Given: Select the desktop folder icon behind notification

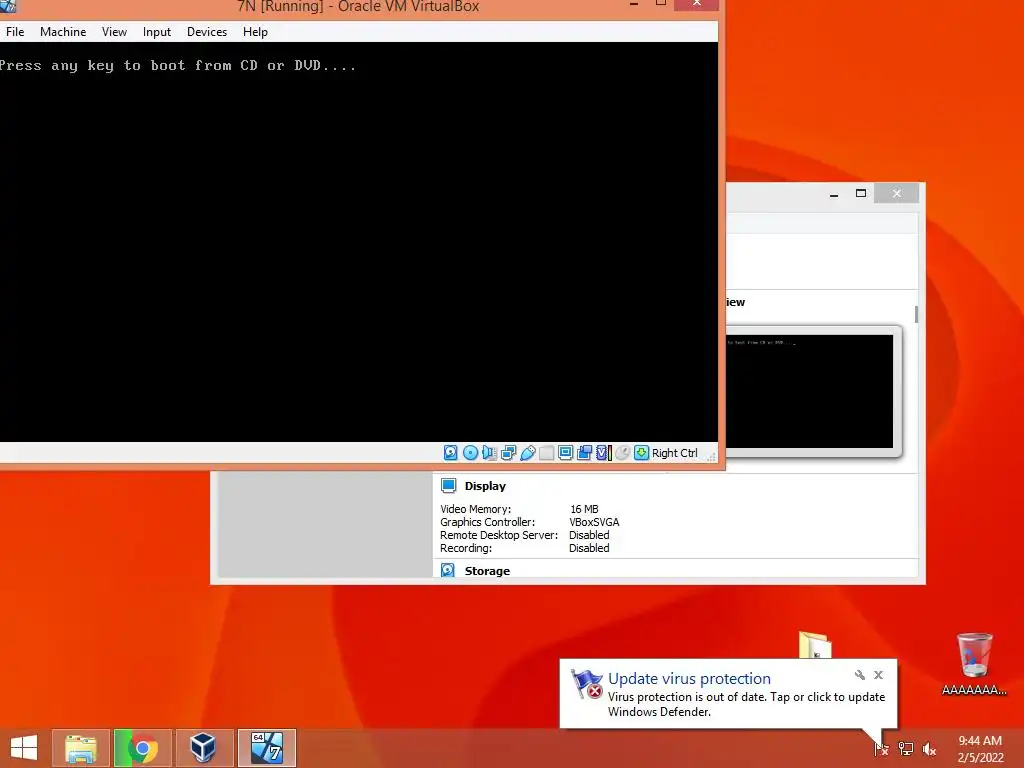Looking at the screenshot, I should [x=815, y=645].
